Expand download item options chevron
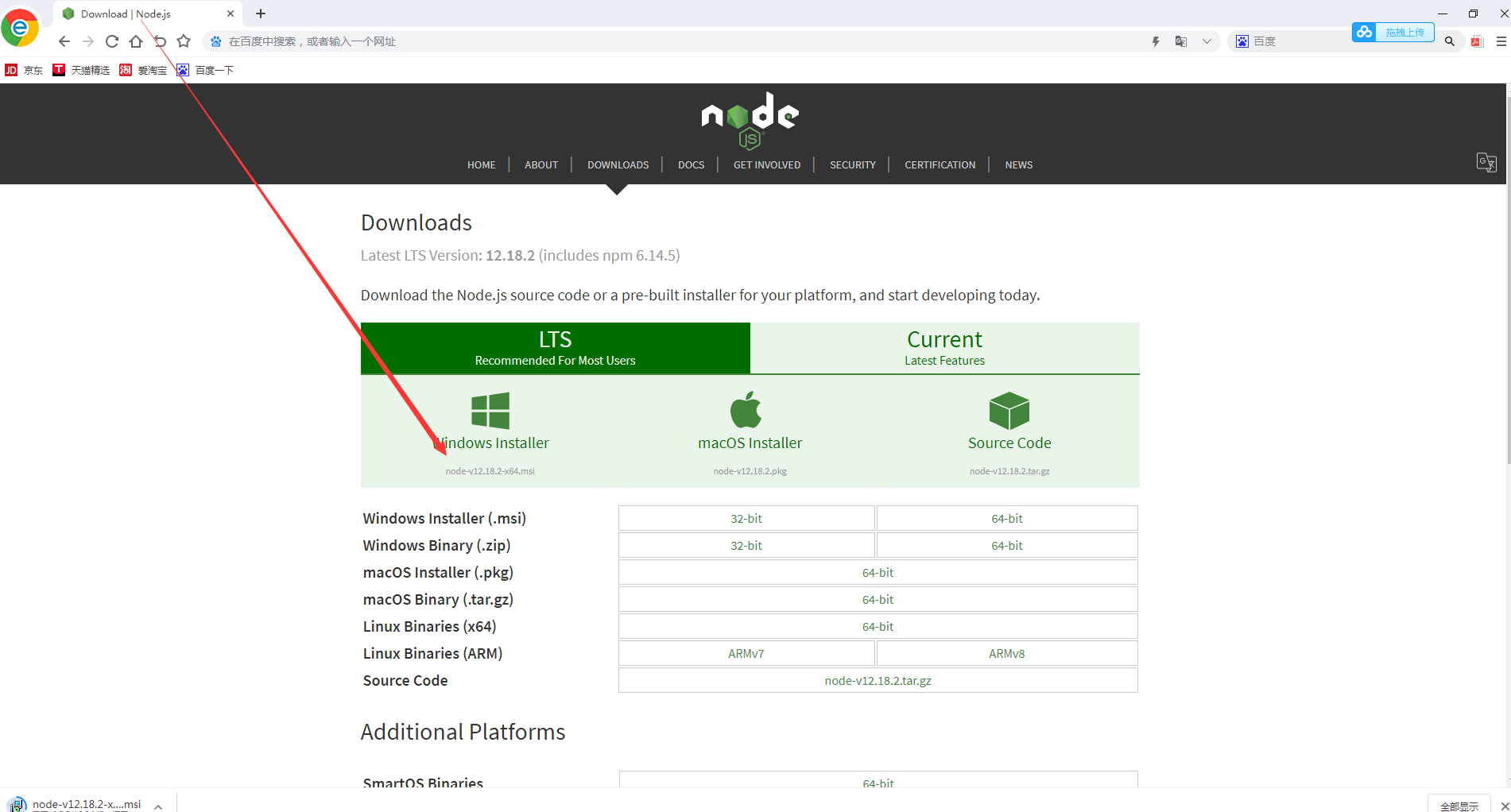This screenshot has height=812, width=1511. tap(158, 806)
